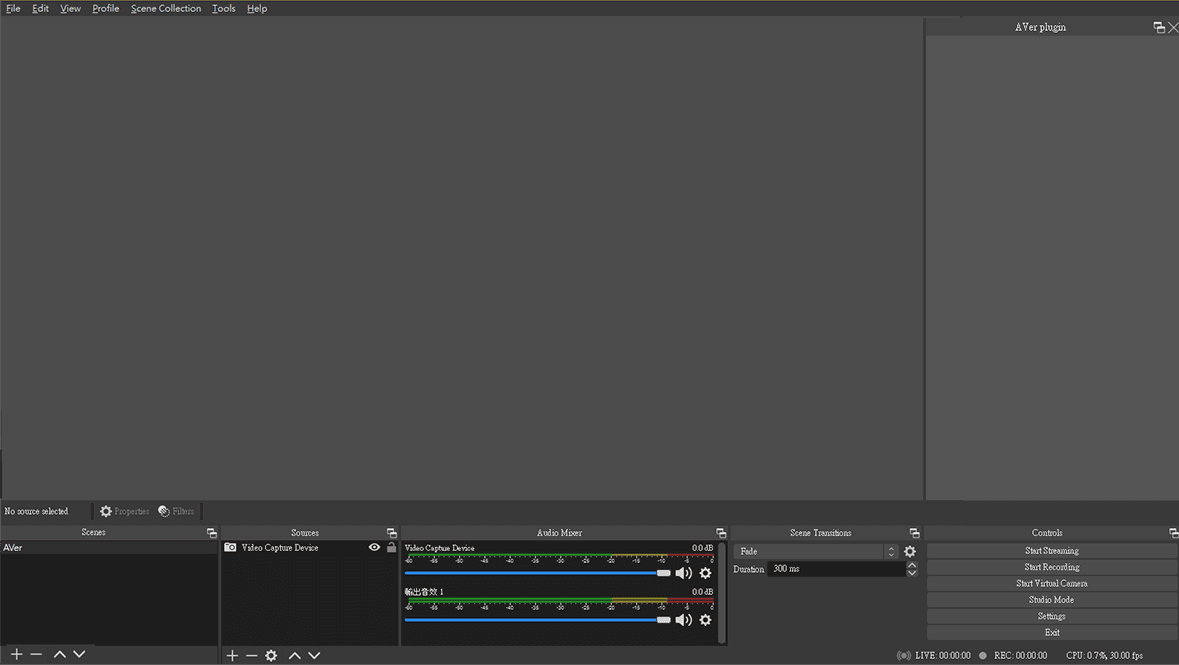Mute the 輸出音效 1 audio channel
The height and width of the screenshot is (665, 1179).
coord(683,620)
